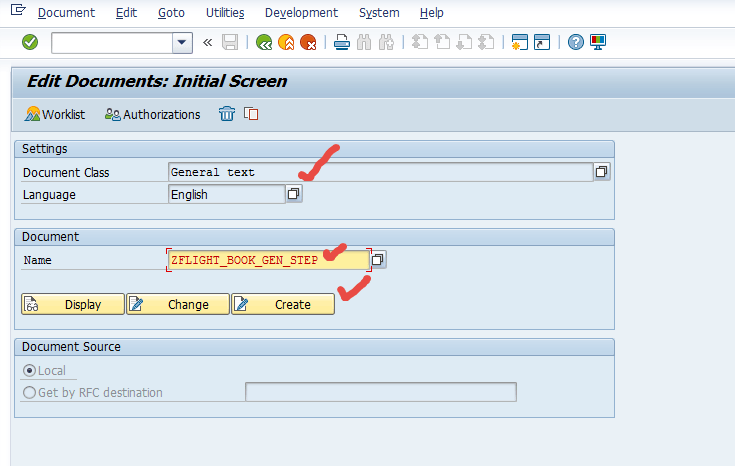Open the Edit menu

pyautogui.click(x=126, y=13)
